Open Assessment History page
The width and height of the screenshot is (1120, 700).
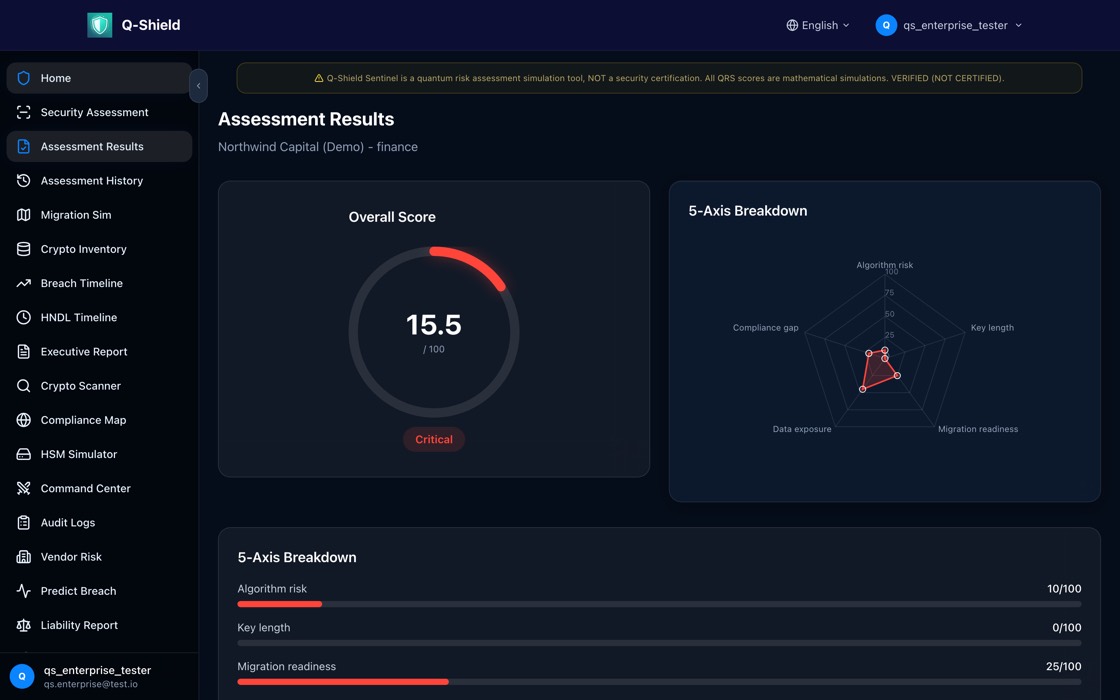pyautogui.click(x=99, y=181)
